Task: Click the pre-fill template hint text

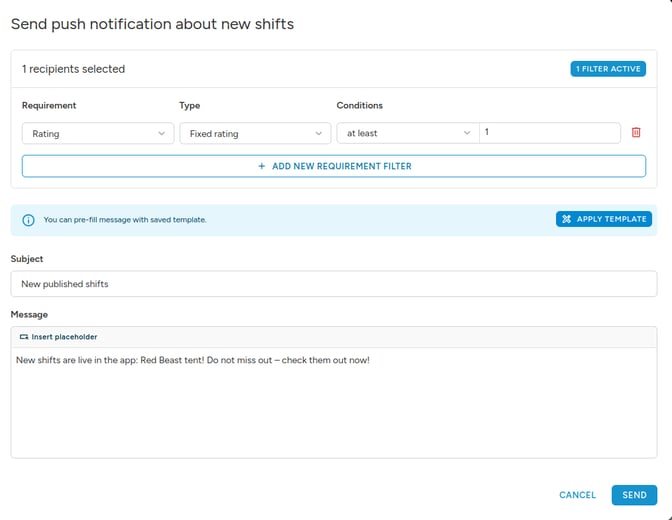Action: [x=125, y=220]
